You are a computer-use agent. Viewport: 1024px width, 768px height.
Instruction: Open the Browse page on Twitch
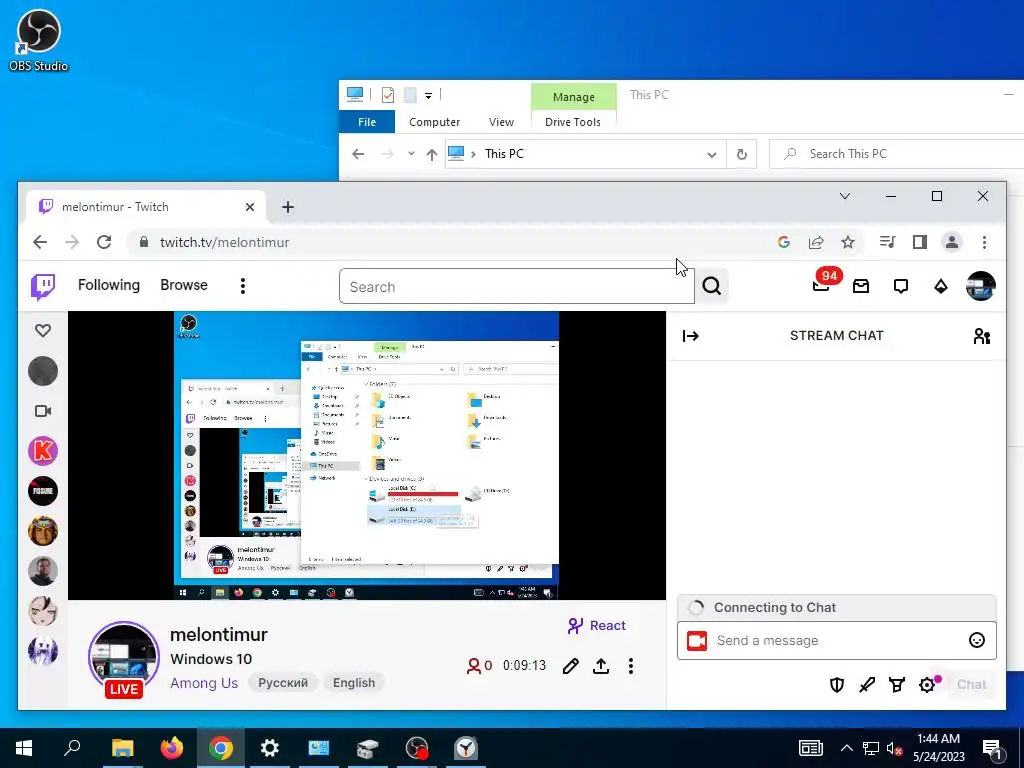pyautogui.click(x=184, y=285)
